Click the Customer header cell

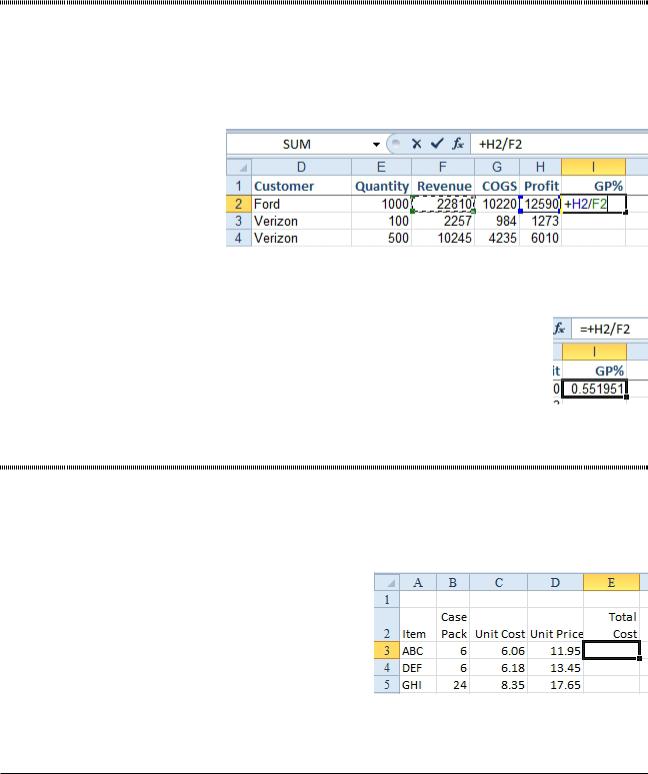[301, 186]
